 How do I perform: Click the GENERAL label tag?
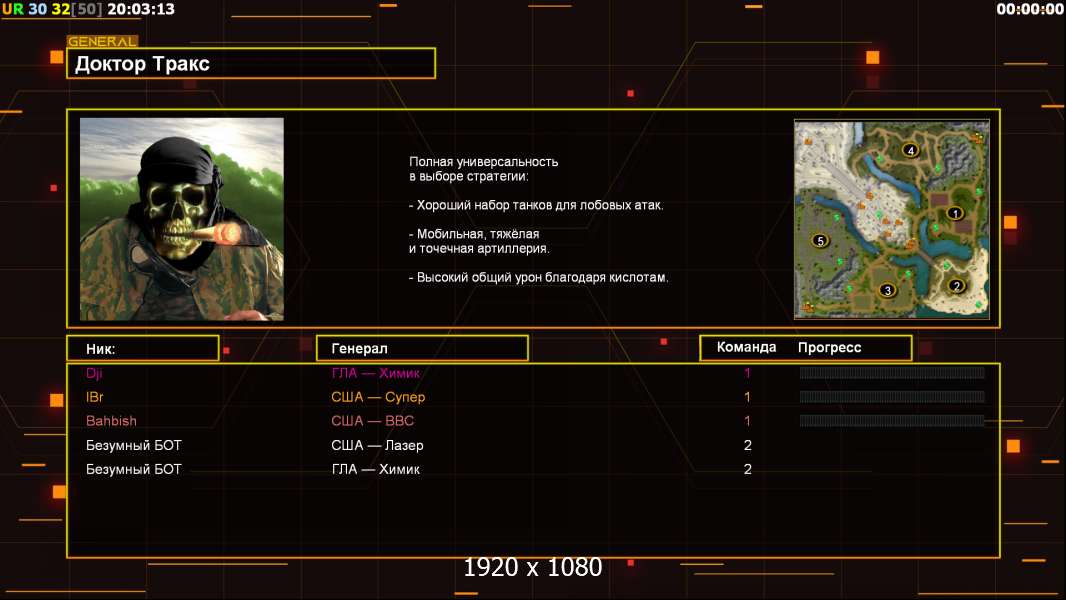click(x=103, y=41)
